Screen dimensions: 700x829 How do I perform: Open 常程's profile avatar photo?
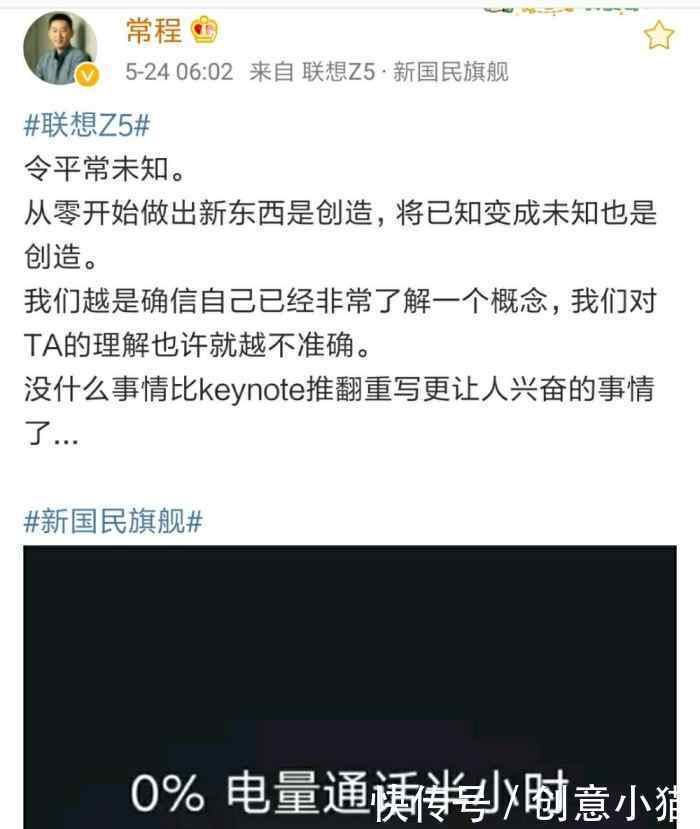click(60, 48)
